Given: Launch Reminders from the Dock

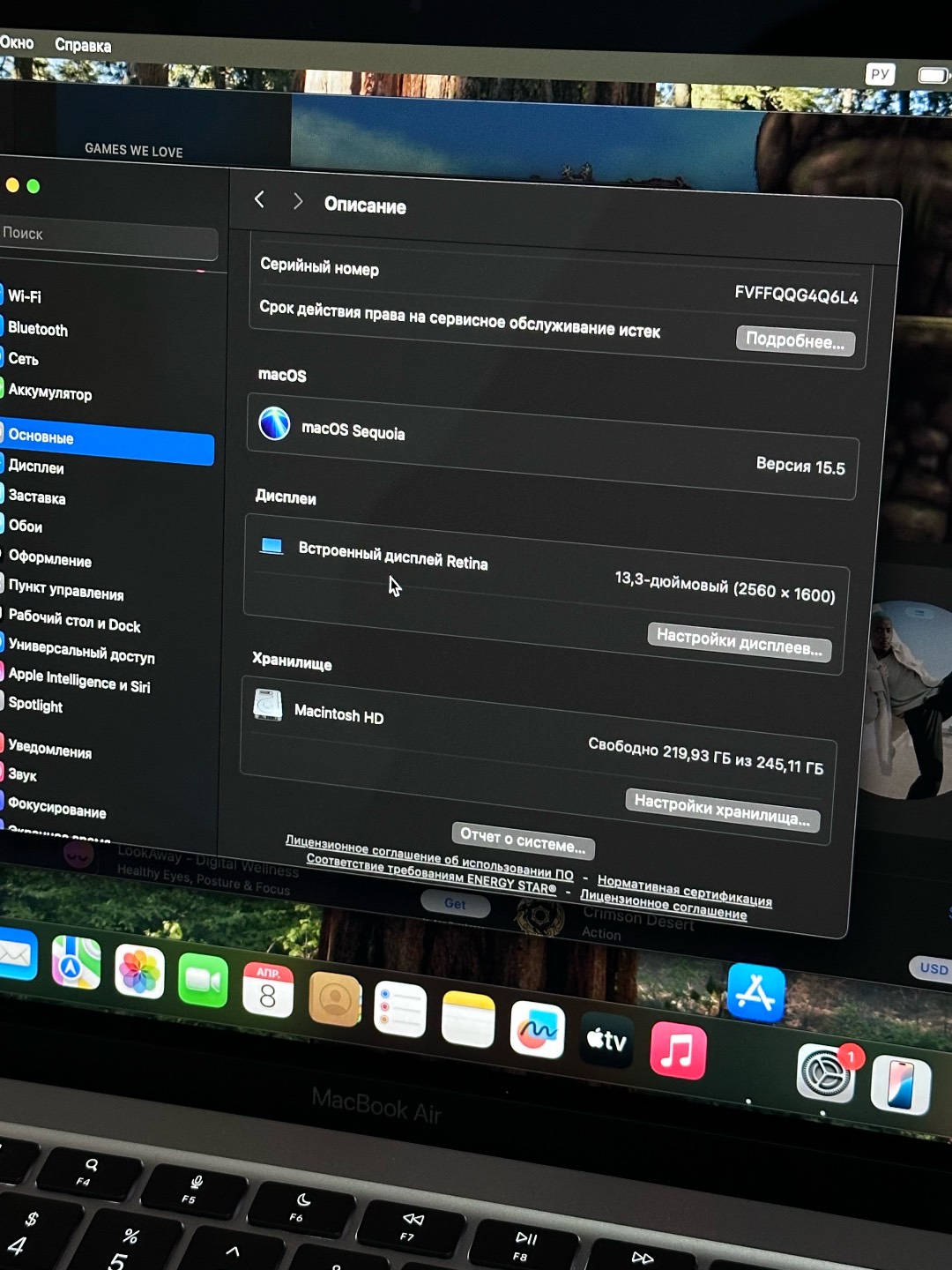Looking at the screenshot, I should [x=400, y=1010].
